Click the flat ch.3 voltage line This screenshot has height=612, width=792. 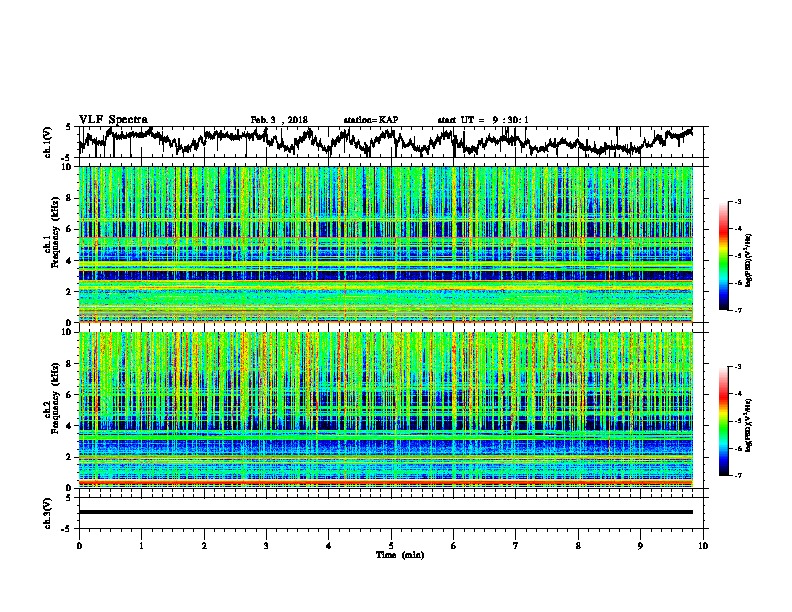click(x=386, y=512)
